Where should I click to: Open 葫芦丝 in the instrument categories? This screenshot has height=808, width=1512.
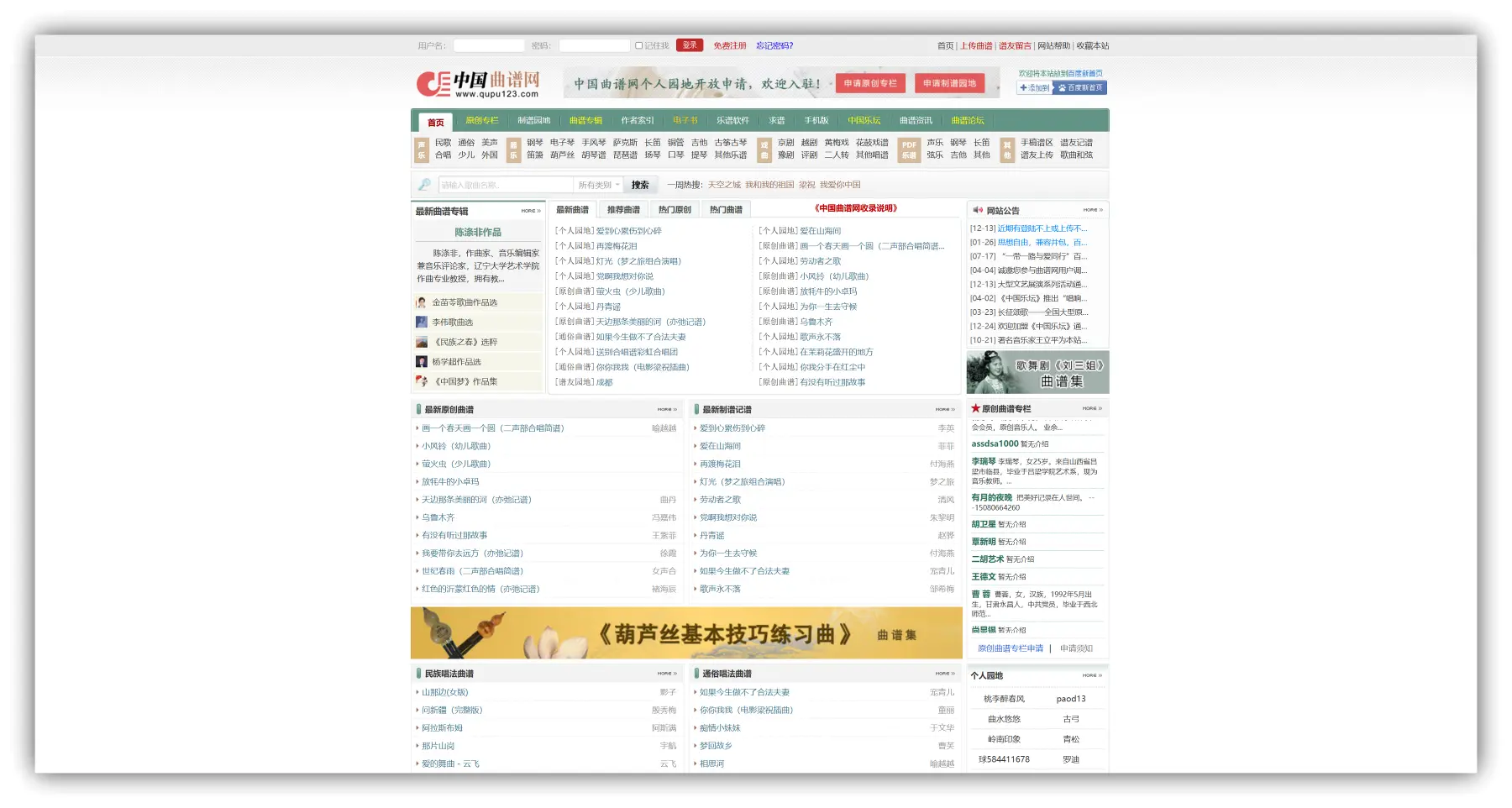pos(563,155)
